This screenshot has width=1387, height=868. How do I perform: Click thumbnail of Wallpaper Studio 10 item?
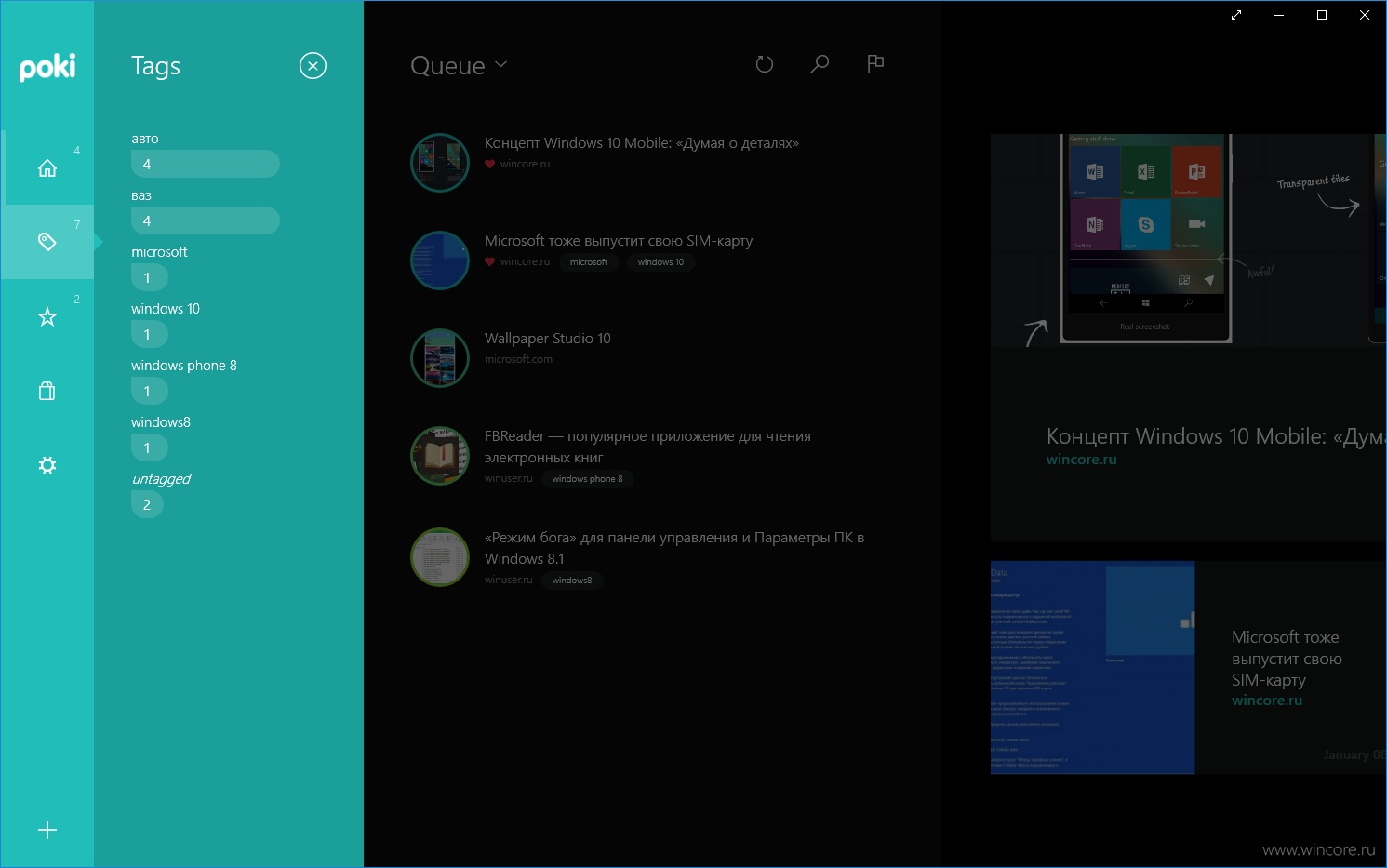tap(440, 358)
